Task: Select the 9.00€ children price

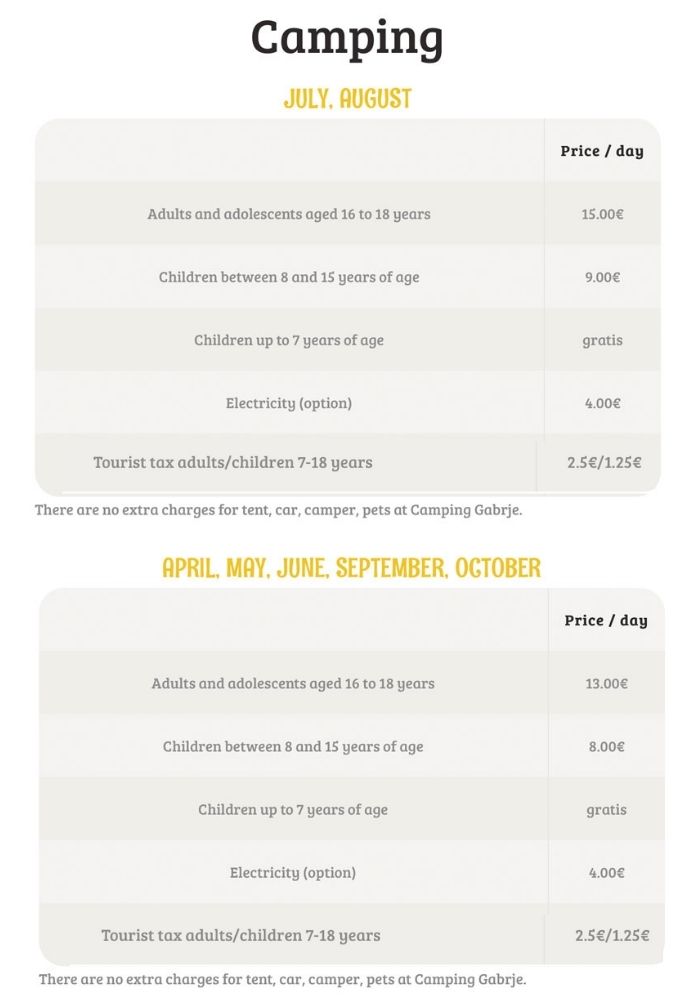Action: click(x=602, y=277)
